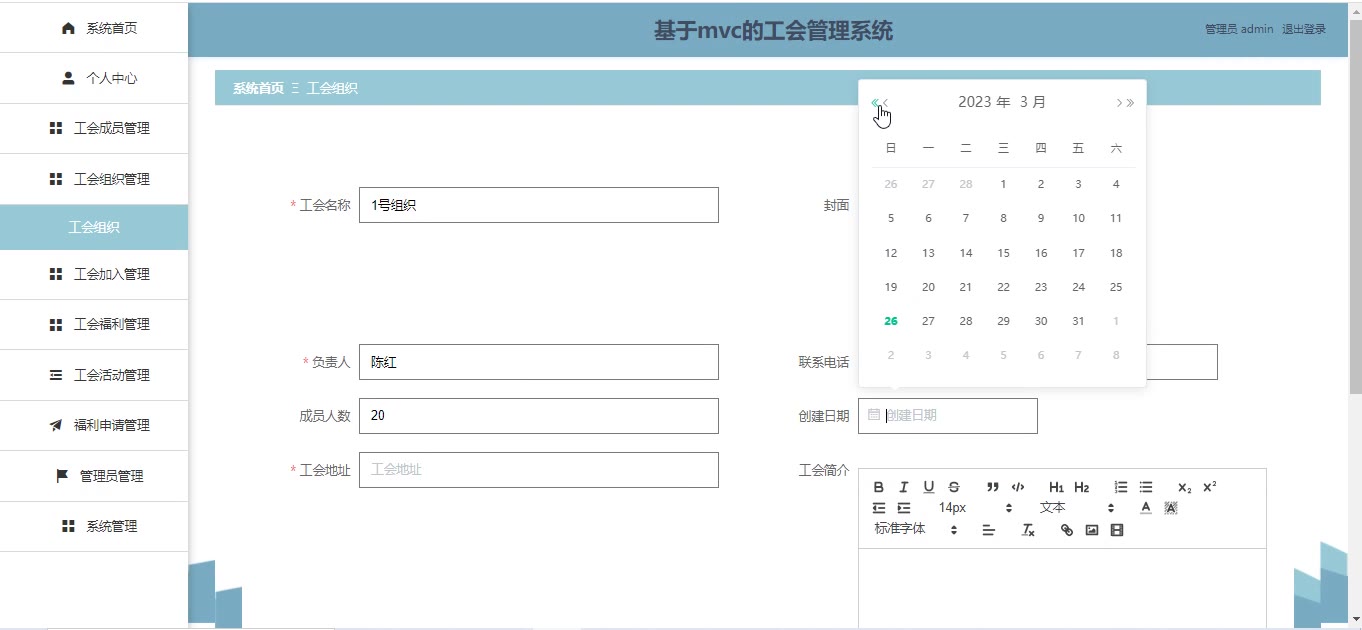Open the 文本 header style dropdown

tap(1076, 508)
